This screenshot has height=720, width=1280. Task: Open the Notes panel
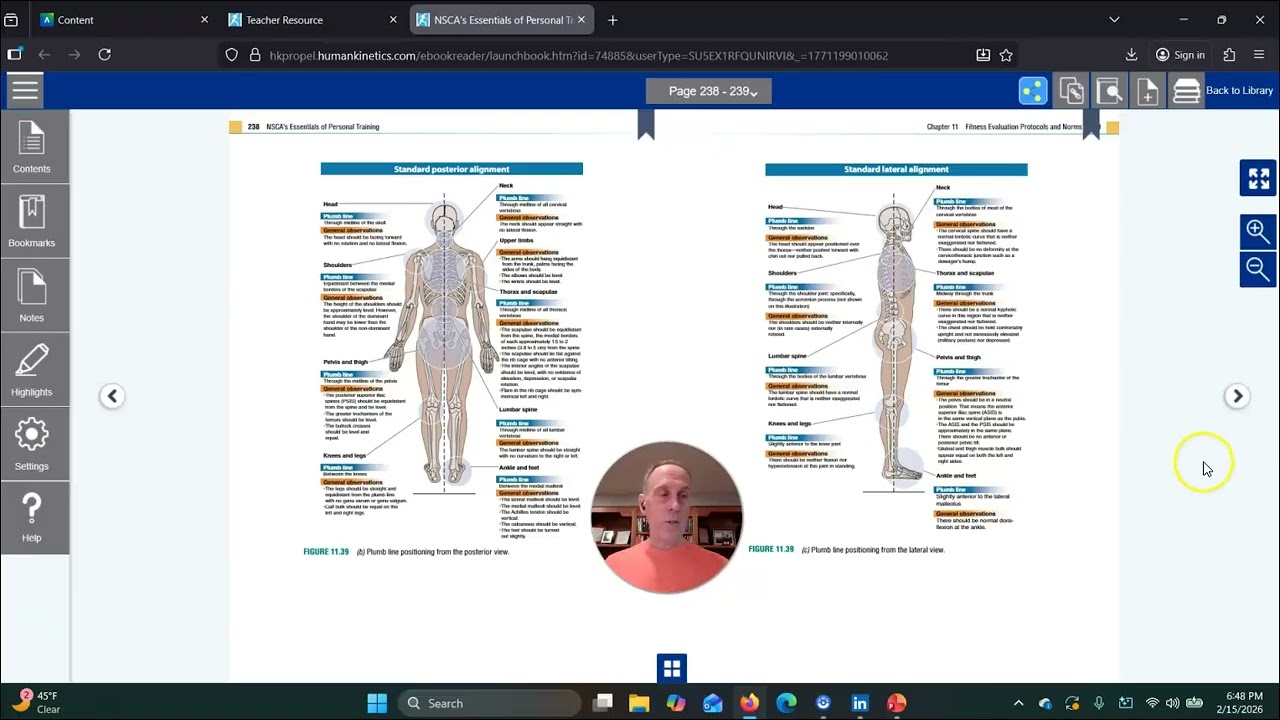(x=32, y=296)
